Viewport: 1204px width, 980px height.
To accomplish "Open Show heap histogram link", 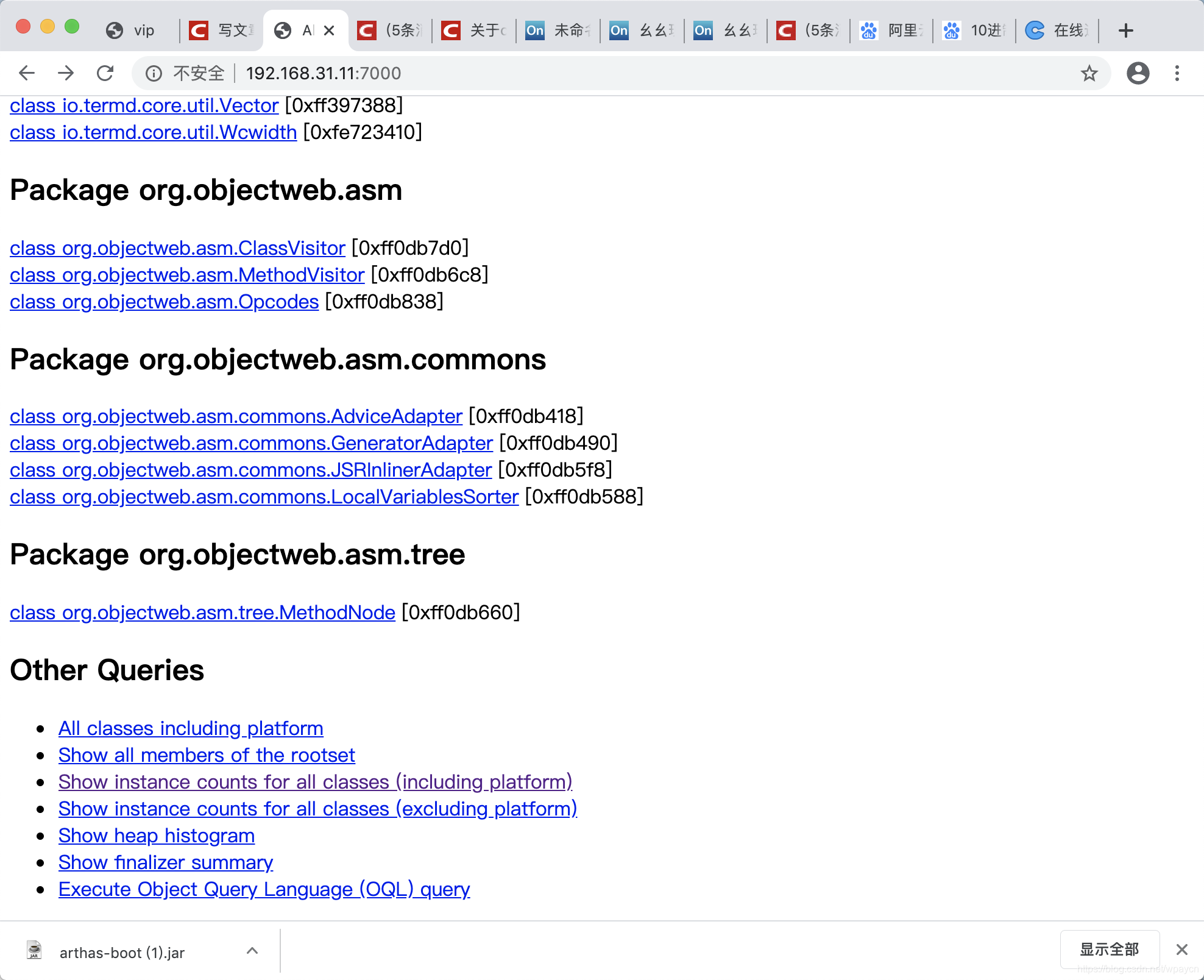I will 157,836.
